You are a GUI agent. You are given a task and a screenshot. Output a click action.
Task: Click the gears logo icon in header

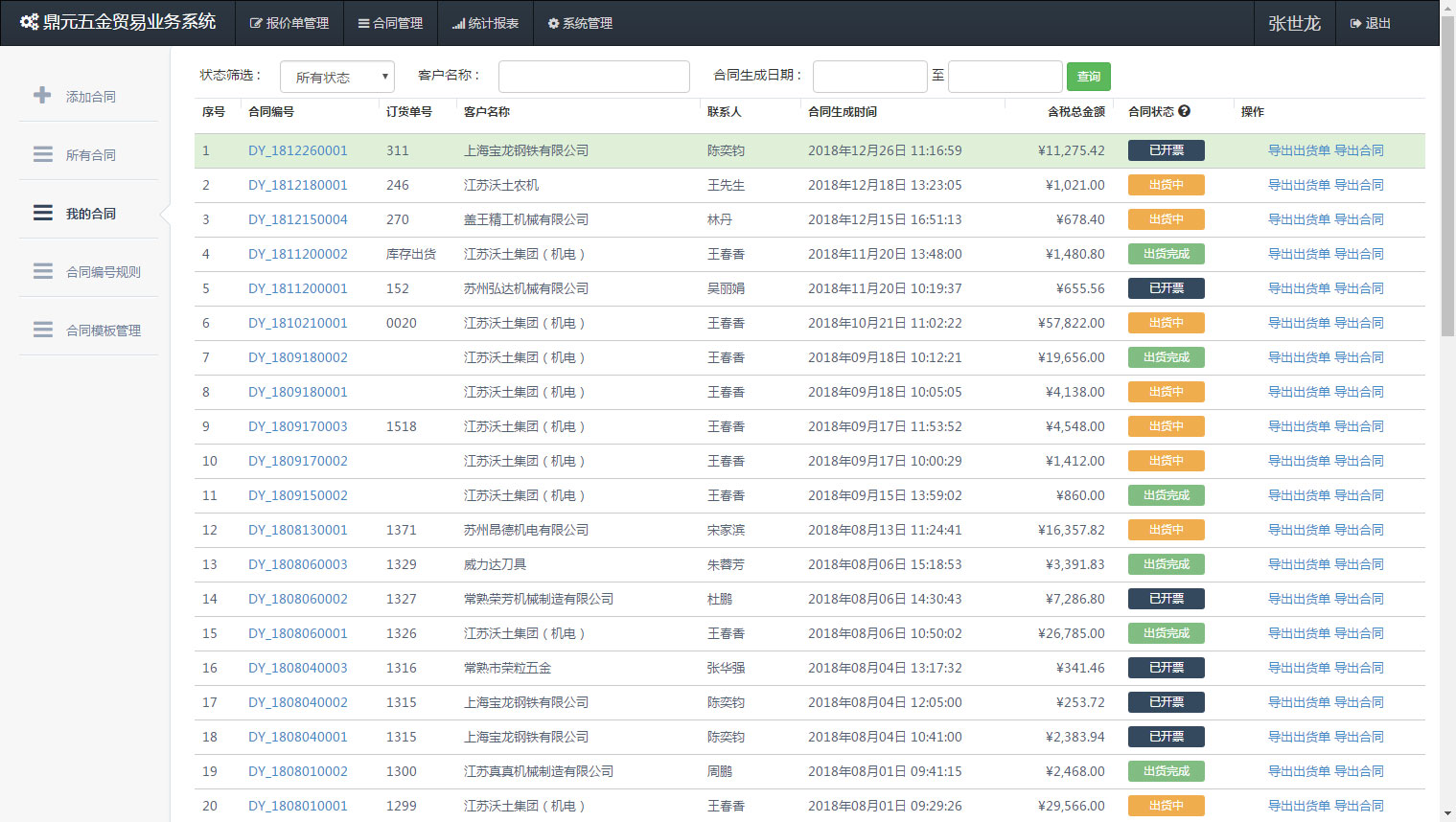click(x=29, y=22)
